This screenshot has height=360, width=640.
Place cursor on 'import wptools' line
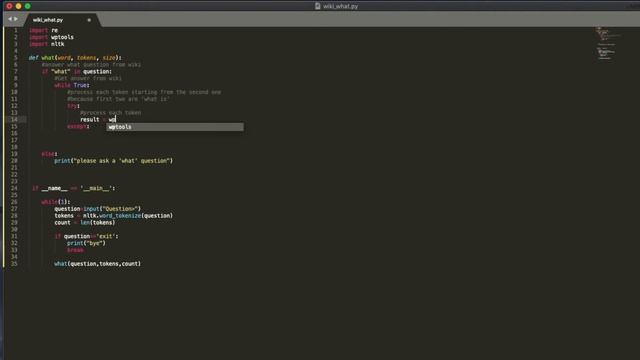point(51,37)
